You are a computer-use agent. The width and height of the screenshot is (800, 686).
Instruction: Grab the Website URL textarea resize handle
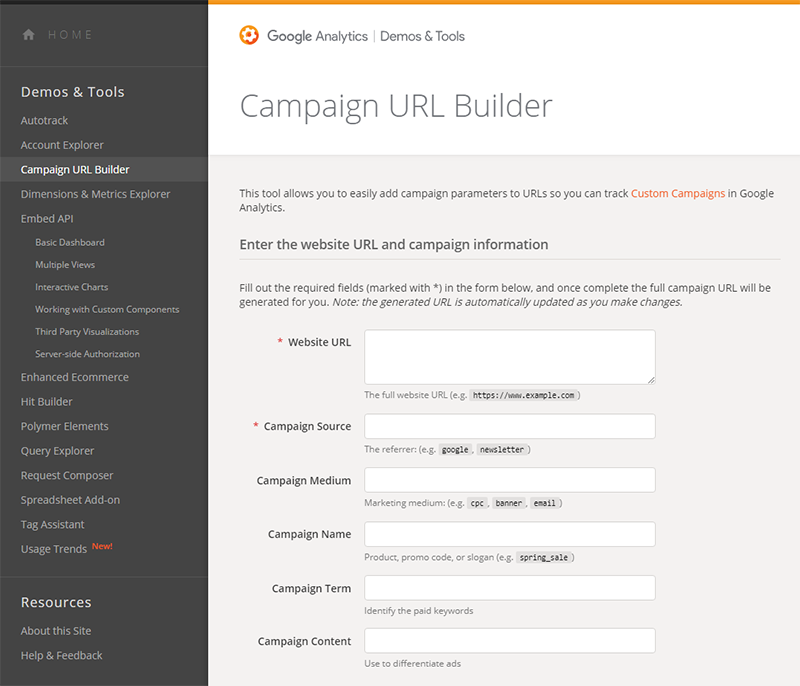tap(652, 380)
